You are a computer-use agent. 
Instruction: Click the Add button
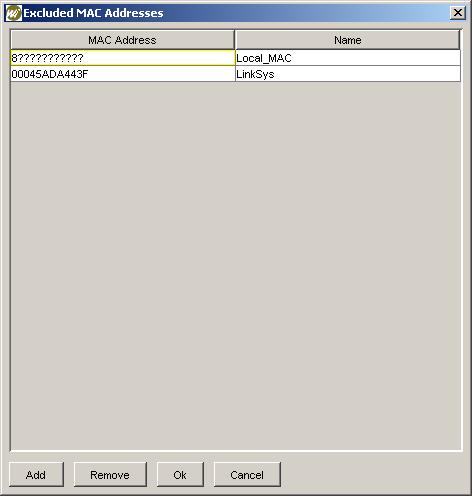pos(36,474)
